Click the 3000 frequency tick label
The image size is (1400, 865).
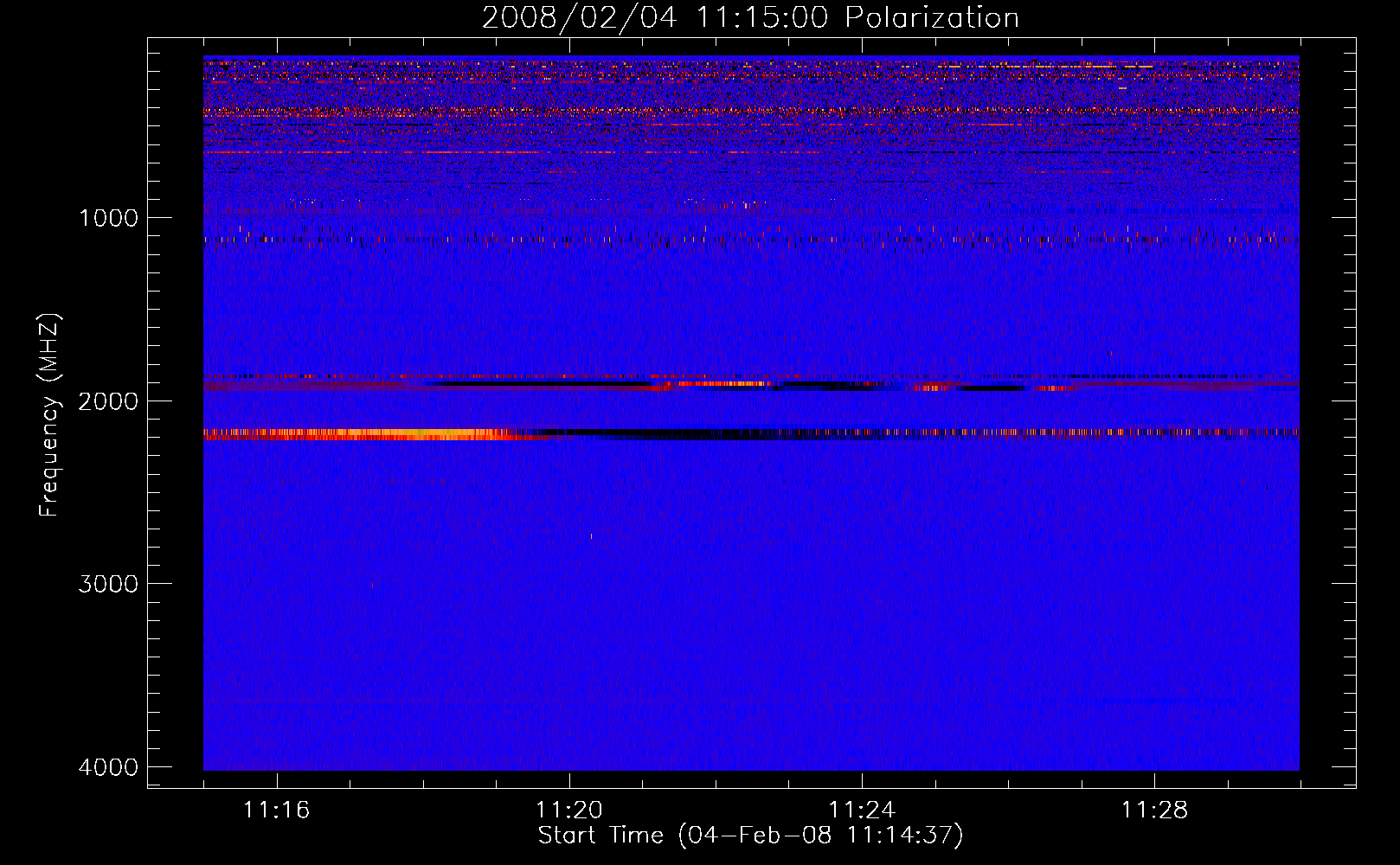click(109, 584)
